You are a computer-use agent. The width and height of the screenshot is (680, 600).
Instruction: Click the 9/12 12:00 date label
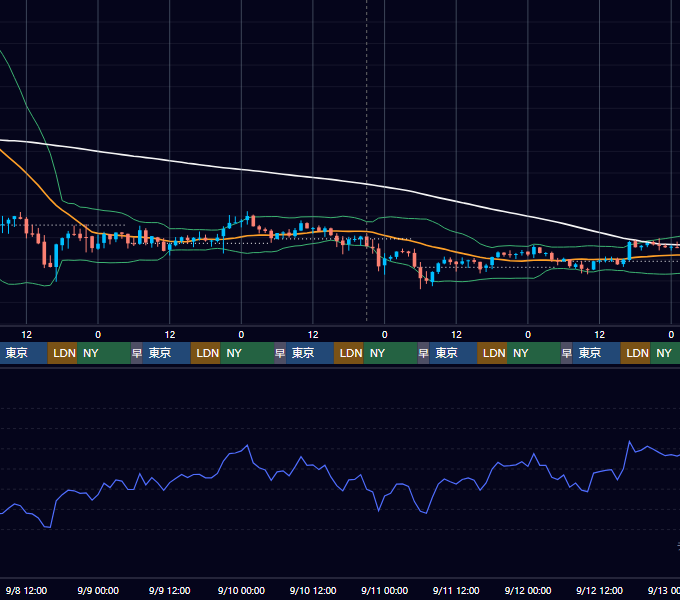599,590
